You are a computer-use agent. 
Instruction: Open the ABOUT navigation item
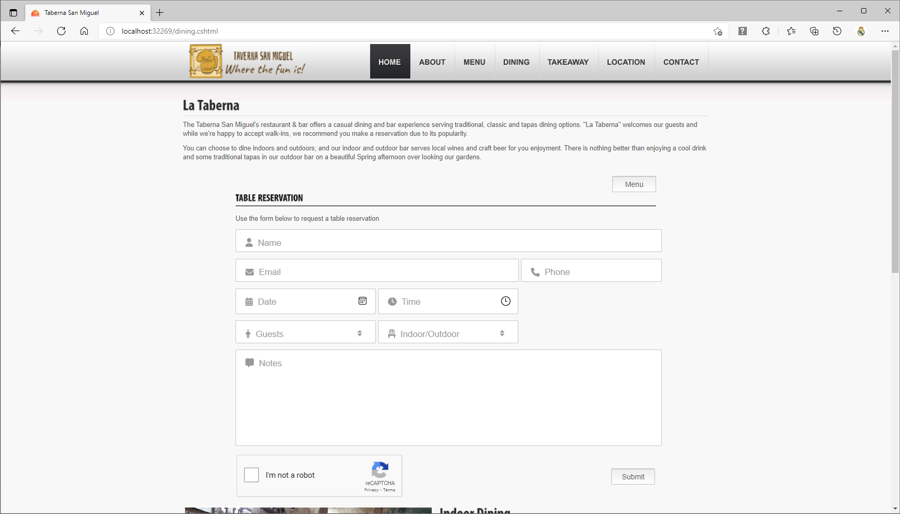[432, 61]
